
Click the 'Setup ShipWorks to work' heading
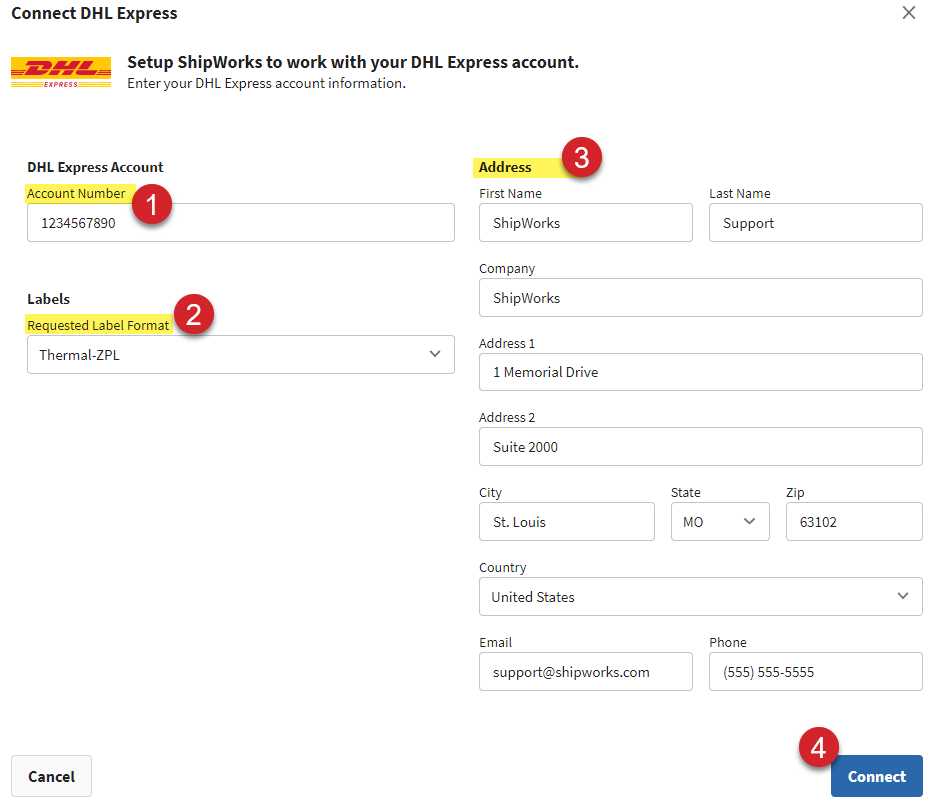(353, 62)
